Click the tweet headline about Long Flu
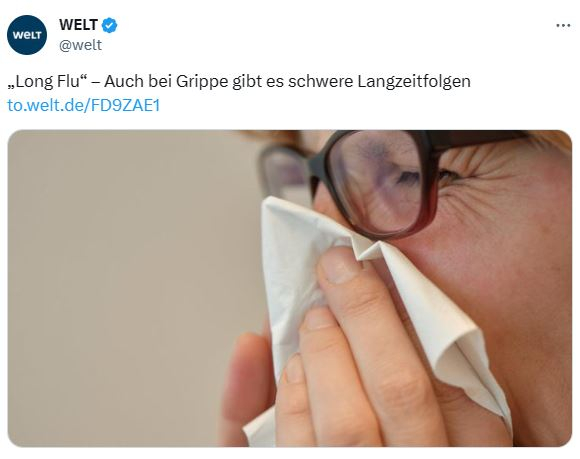 (x=239, y=81)
